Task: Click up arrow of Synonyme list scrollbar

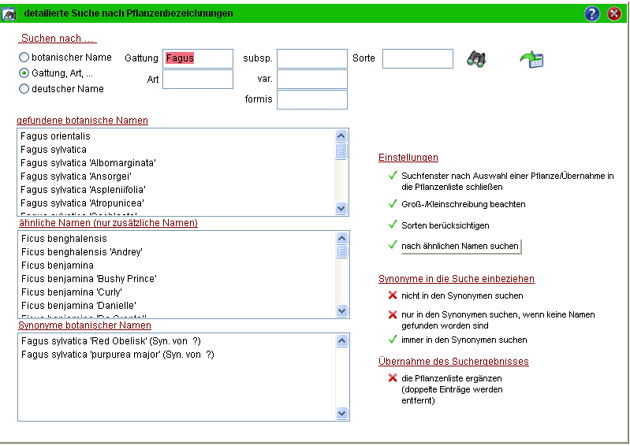Action: [342, 341]
